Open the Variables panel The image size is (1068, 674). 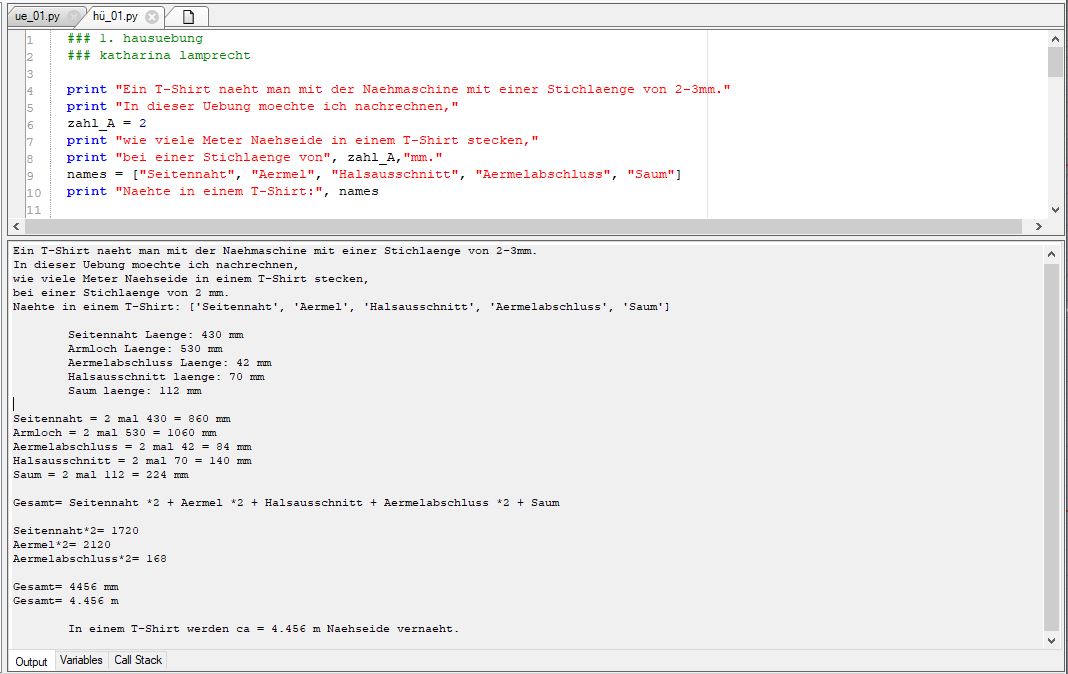[x=80, y=660]
